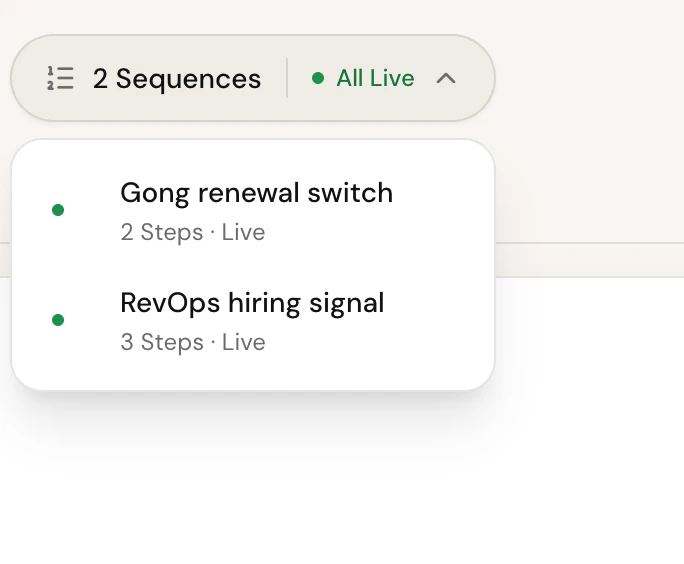Open the 2 Sequences pill label

177,79
